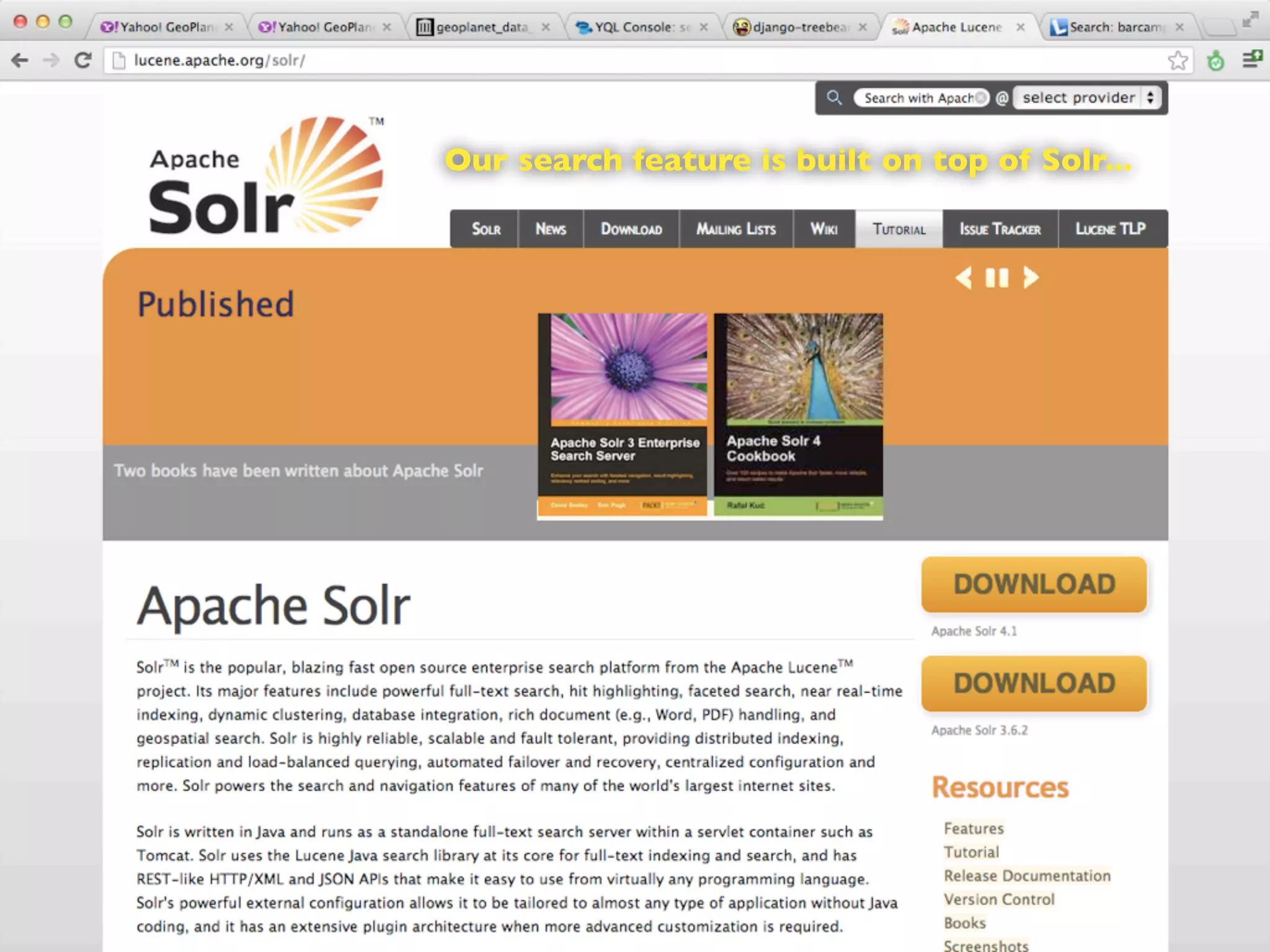Switch to first Yahoo! GeoPlanet tab
The height and width of the screenshot is (952, 1270).
coord(166,27)
